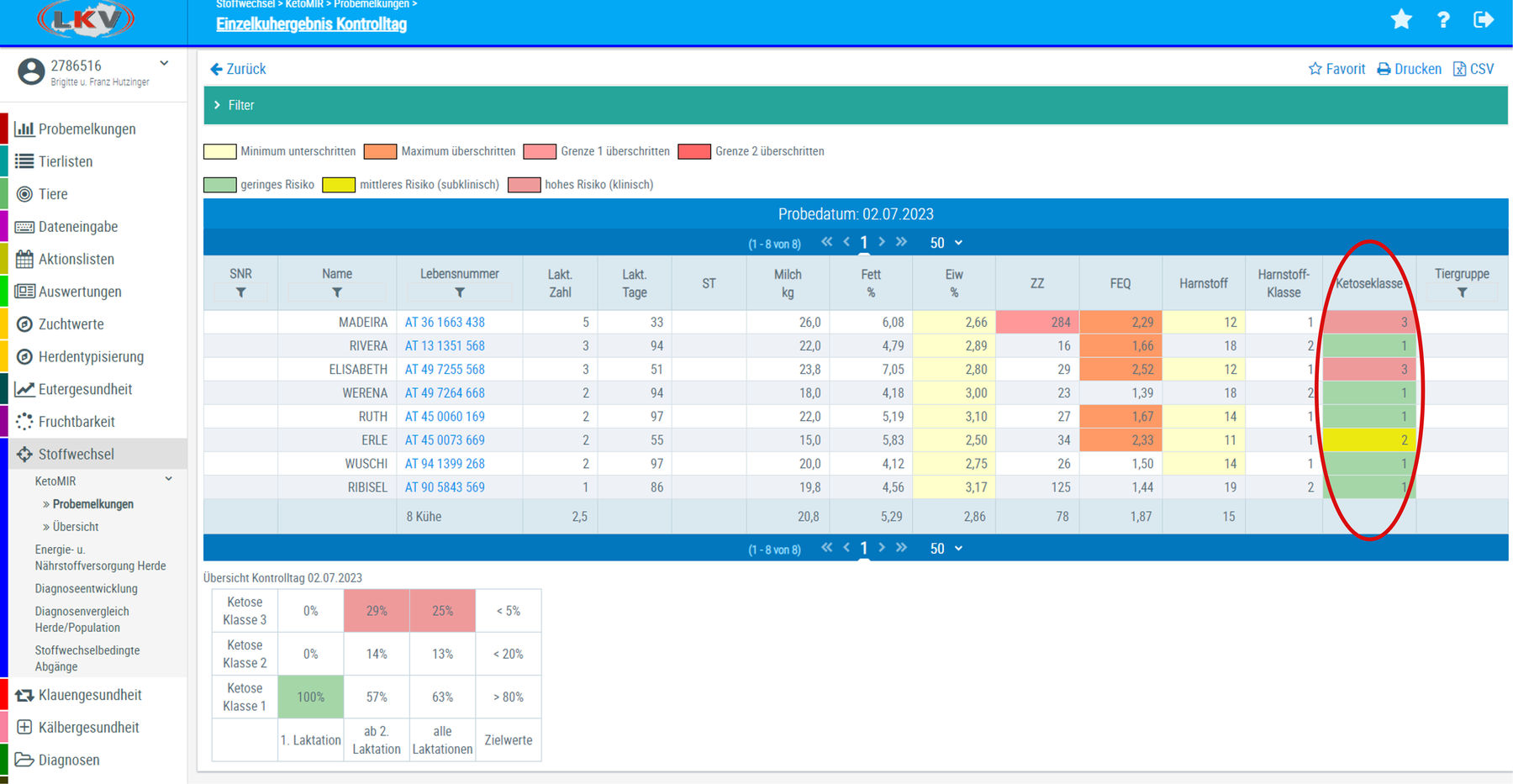The image size is (1513, 784).
Task: Click the star favorite icon in header
Action: 1401,19
